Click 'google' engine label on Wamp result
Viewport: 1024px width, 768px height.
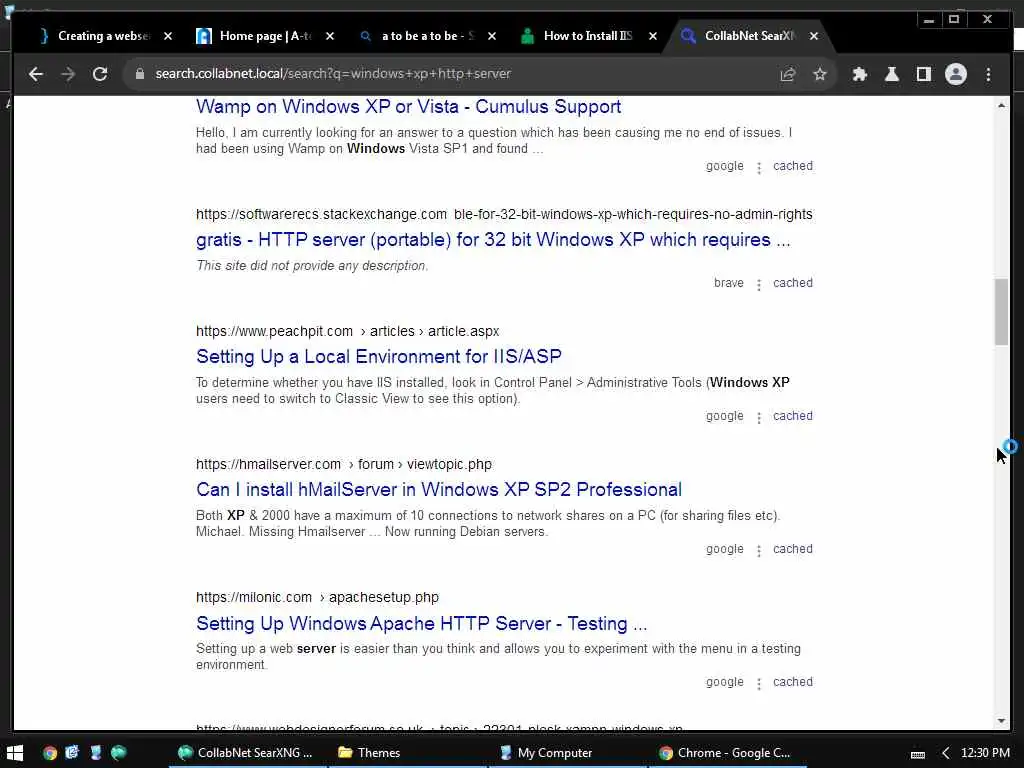[724, 166]
